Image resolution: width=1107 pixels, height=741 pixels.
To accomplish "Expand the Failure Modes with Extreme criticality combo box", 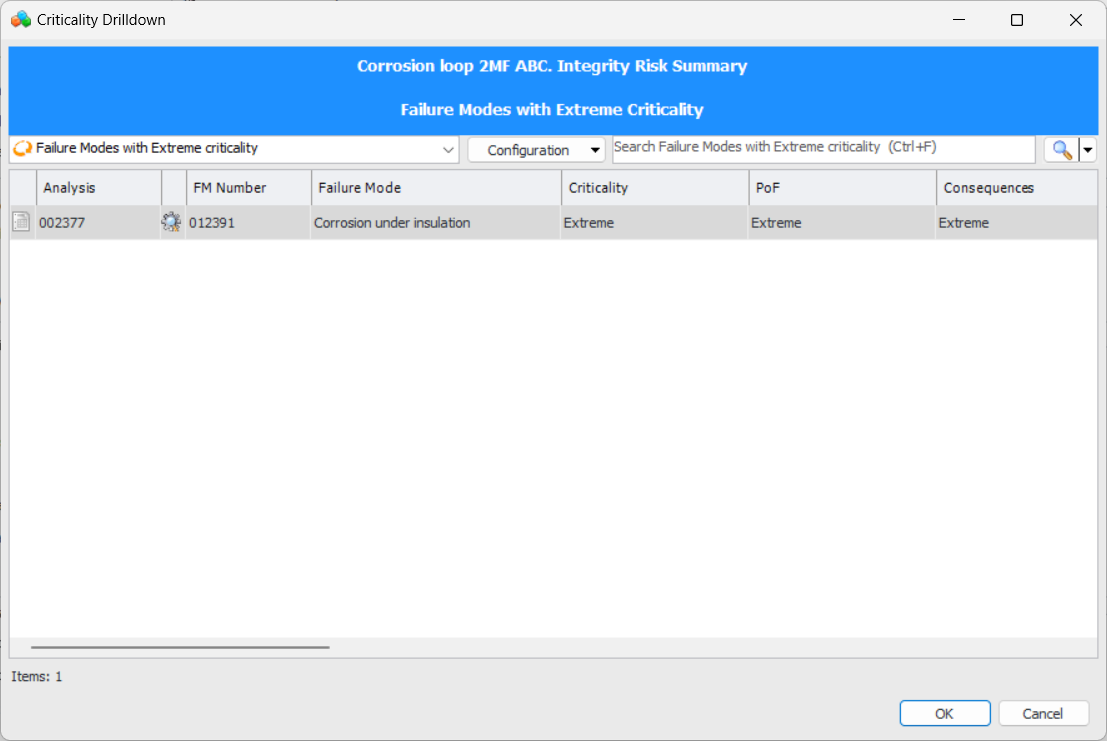I will (x=448, y=150).
